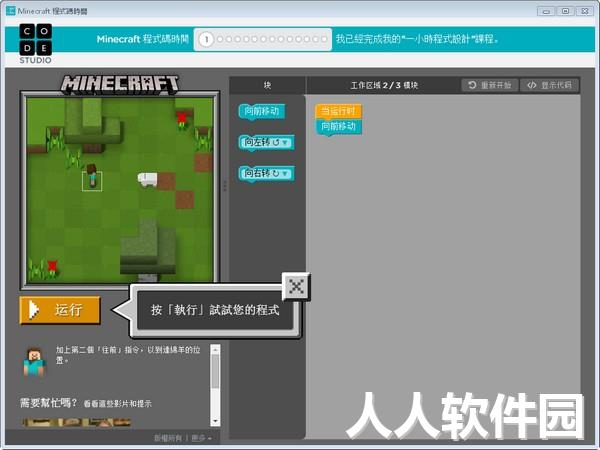
Task: Expand the 更多 footer menu
Action: (202, 438)
